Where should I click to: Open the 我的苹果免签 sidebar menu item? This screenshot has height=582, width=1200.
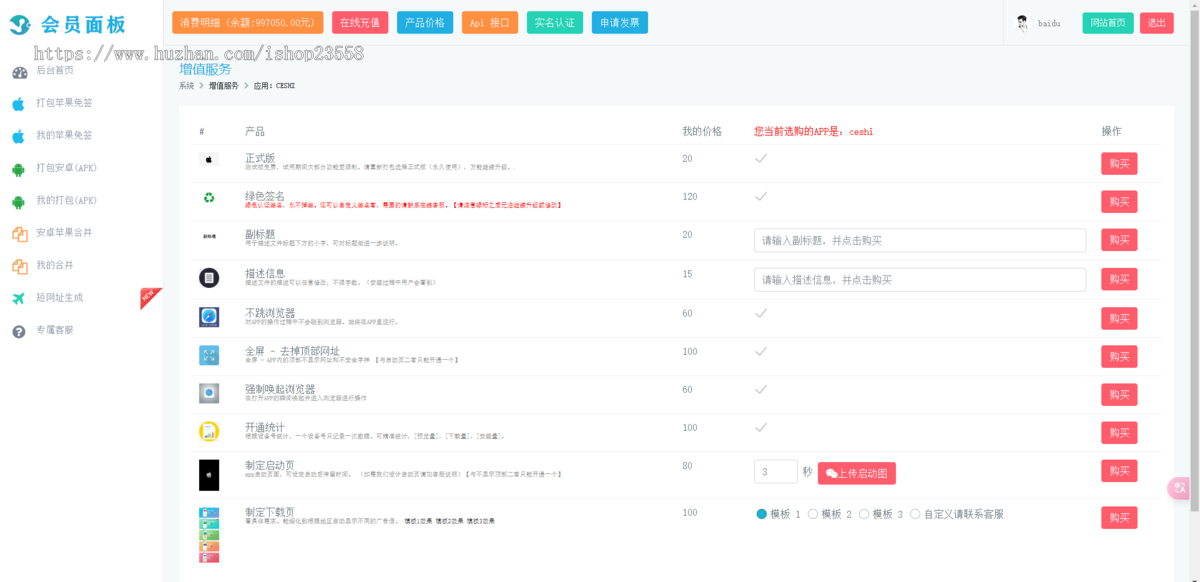click(x=64, y=136)
